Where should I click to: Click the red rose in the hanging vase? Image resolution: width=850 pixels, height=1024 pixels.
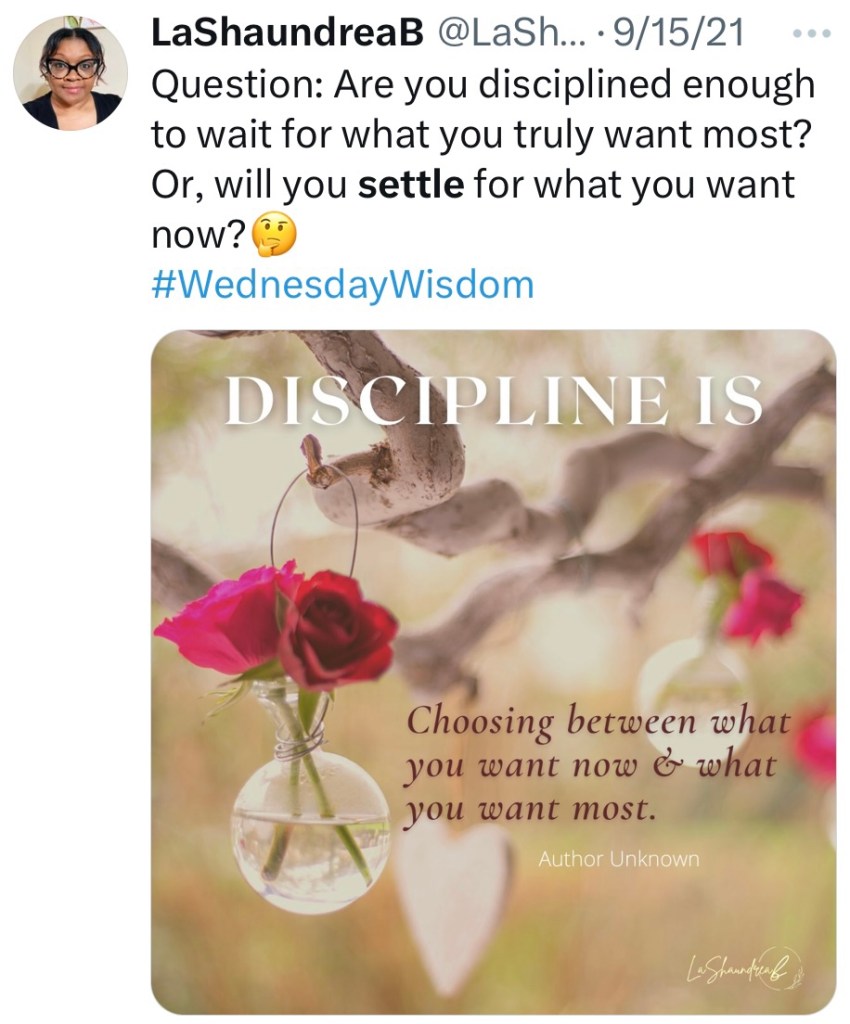click(x=338, y=628)
